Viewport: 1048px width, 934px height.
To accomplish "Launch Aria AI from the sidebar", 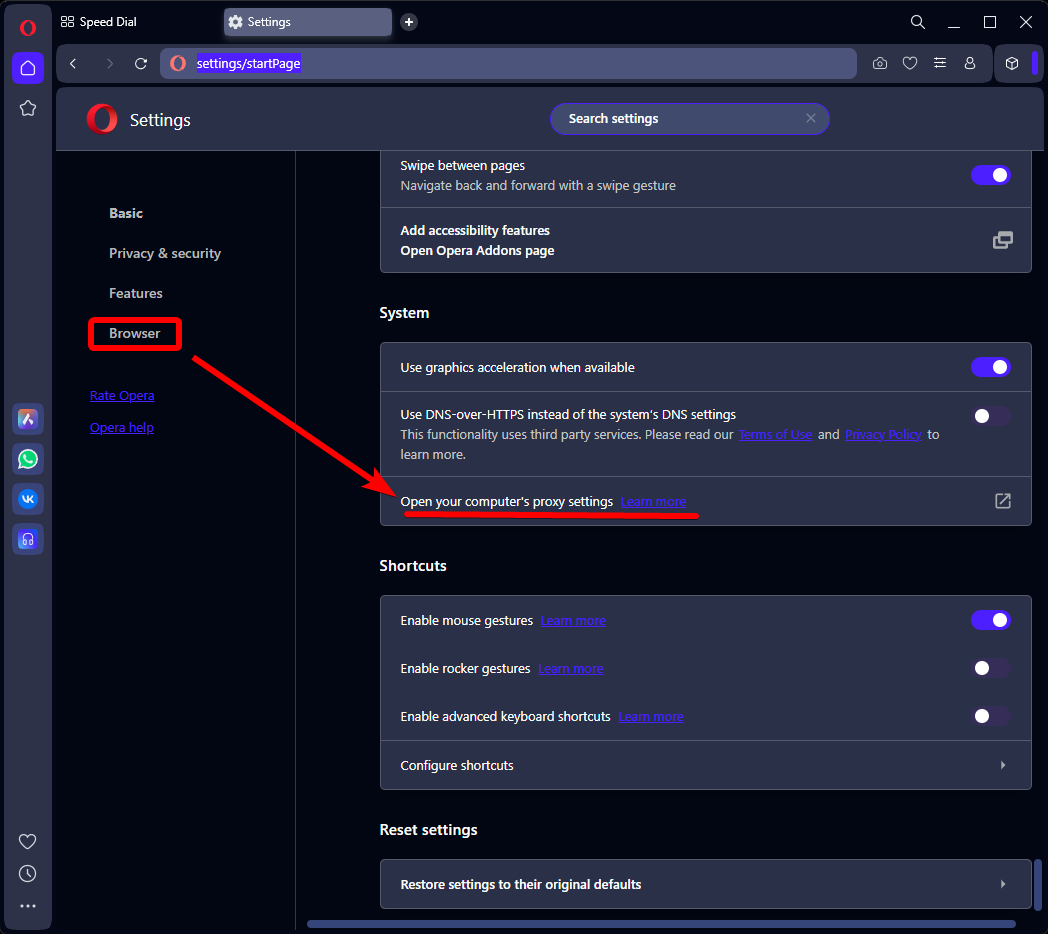I will [27, 419].
